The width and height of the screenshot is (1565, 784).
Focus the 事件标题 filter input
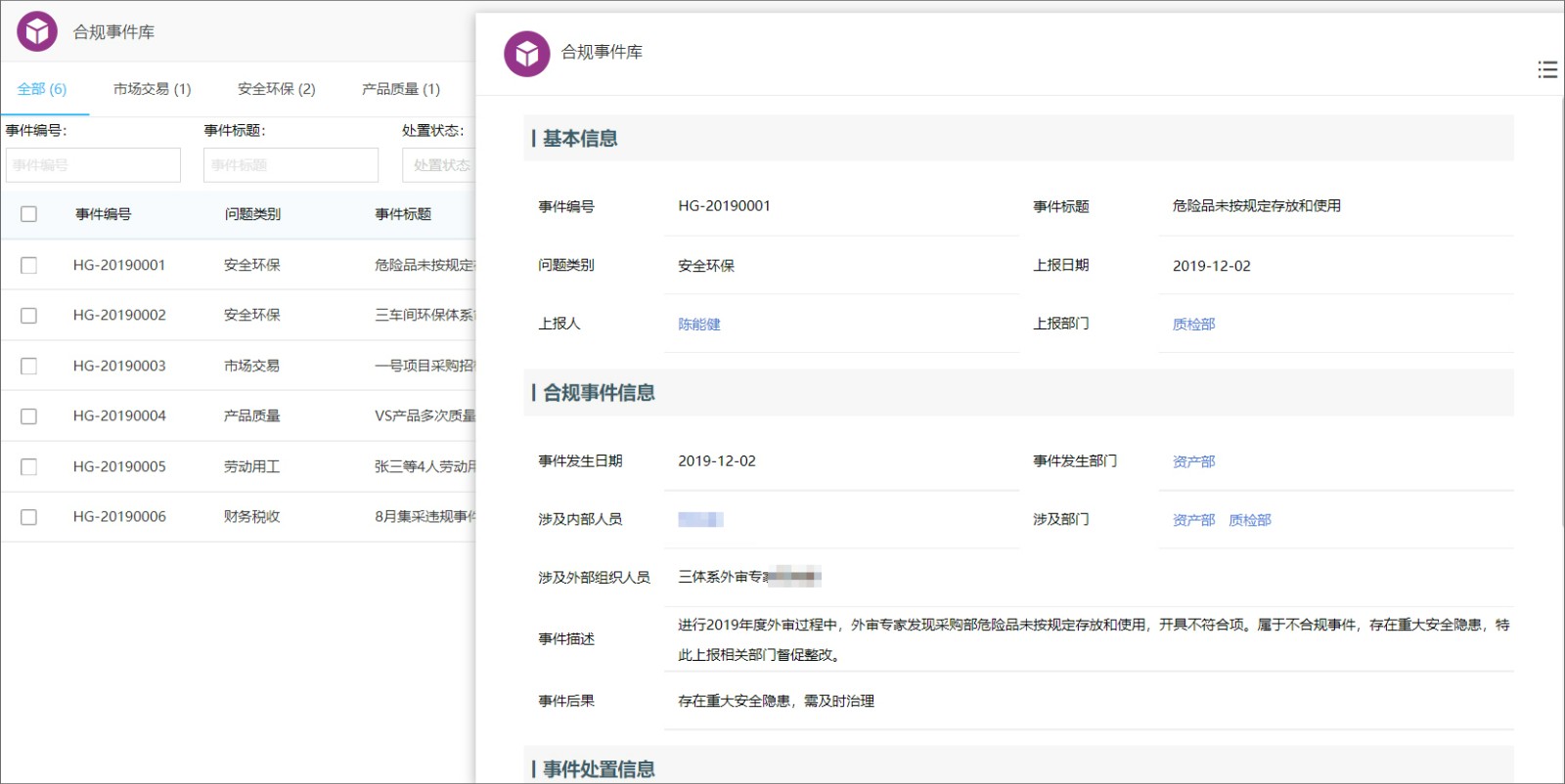click(291, 165)
